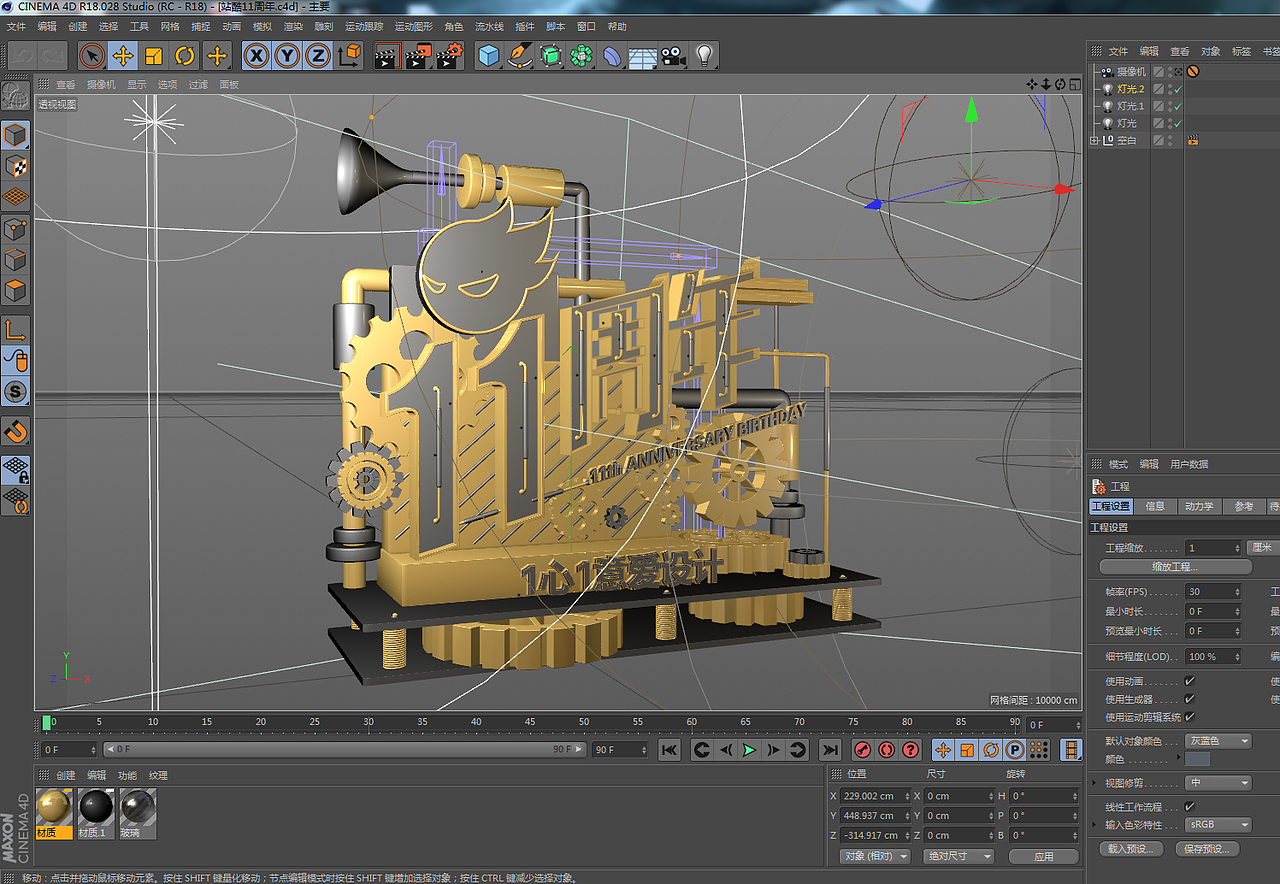Open the 对象 (相对) coordinate dropdown

pos(875,856)
